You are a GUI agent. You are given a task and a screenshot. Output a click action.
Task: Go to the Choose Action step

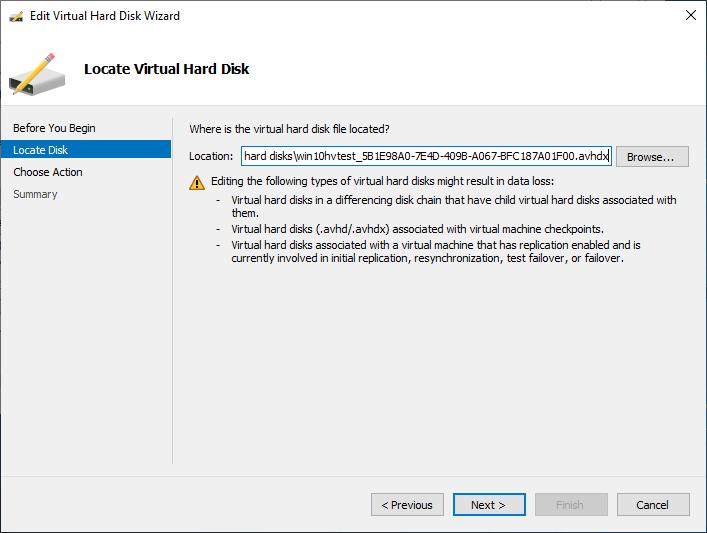(48, 172)
